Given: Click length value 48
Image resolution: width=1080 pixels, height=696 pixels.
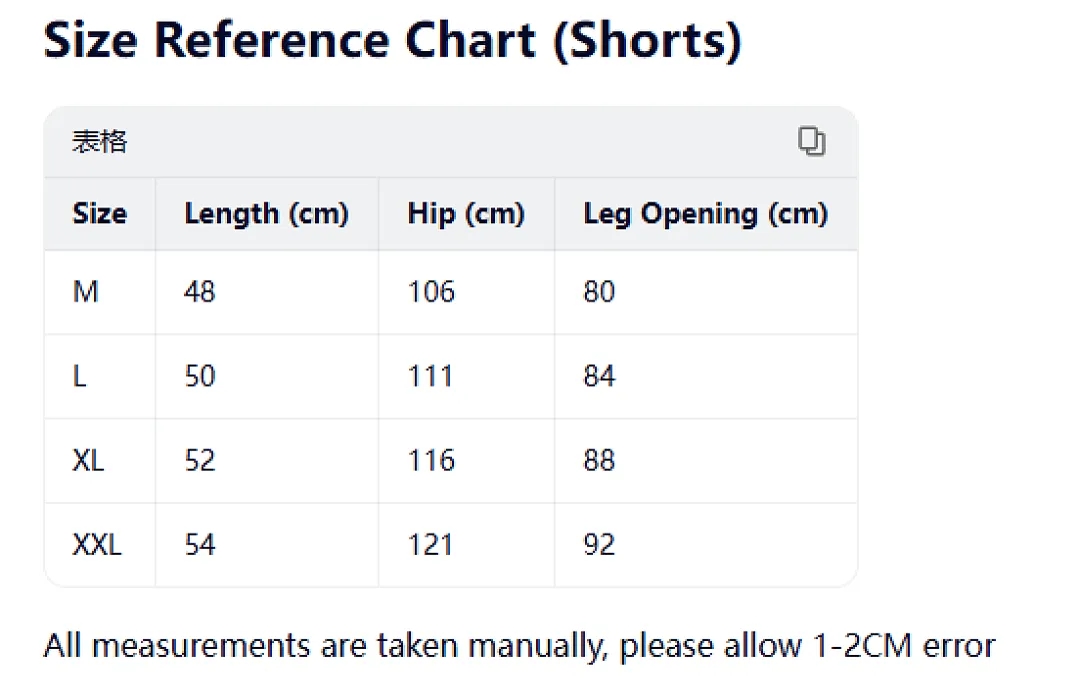Looking at the screenshot, I should click(x=200, y=291).
